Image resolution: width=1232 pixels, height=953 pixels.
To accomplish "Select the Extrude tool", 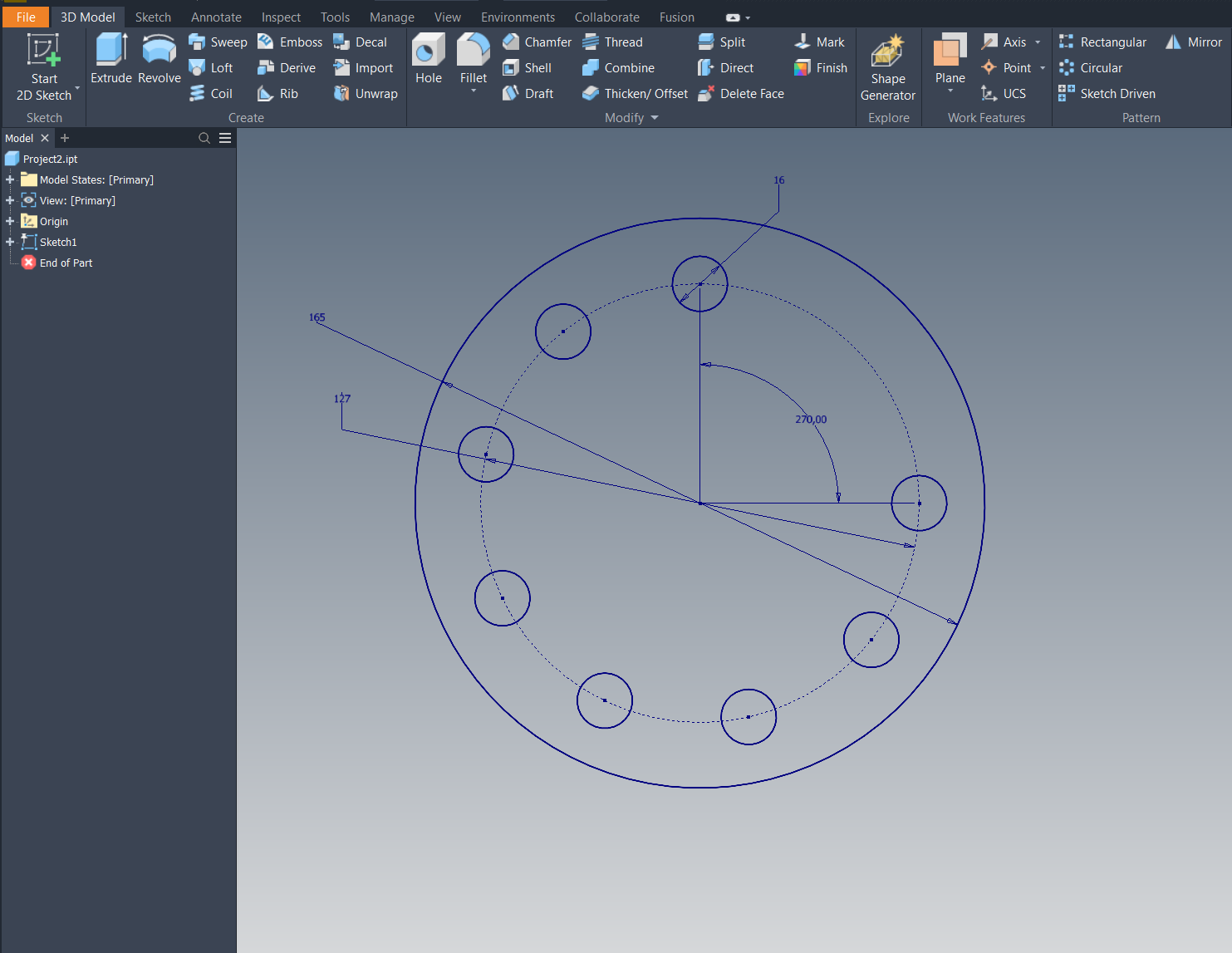I will [x=111, y=59].
